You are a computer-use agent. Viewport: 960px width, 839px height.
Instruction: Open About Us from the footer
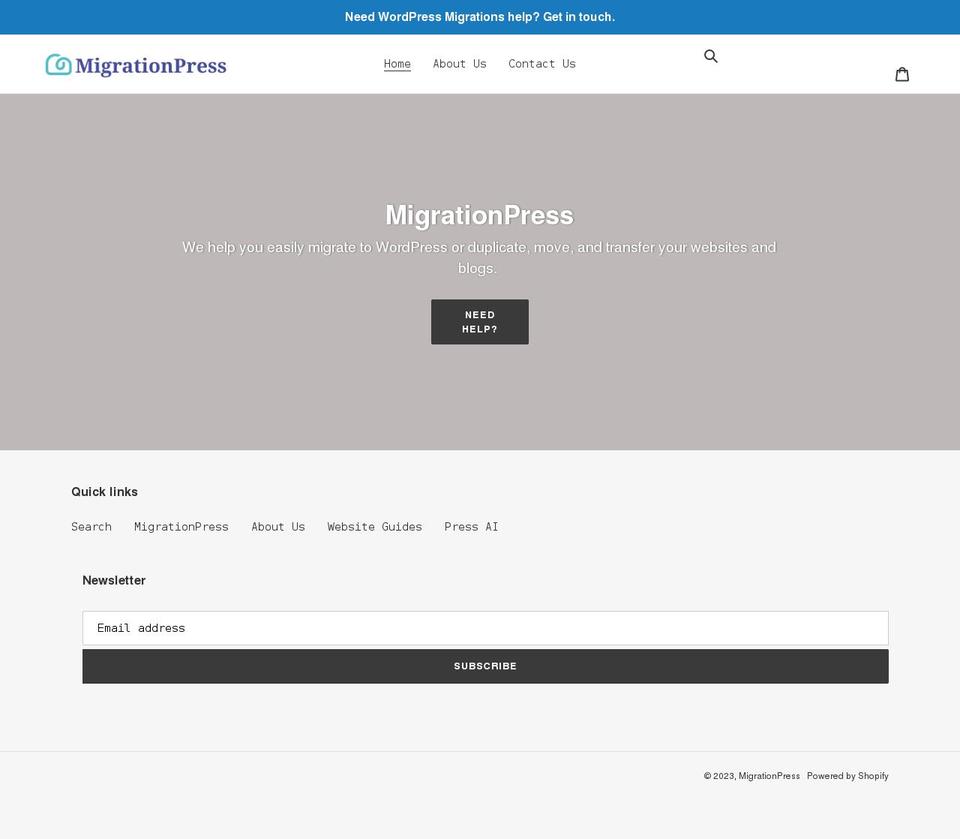278,526
